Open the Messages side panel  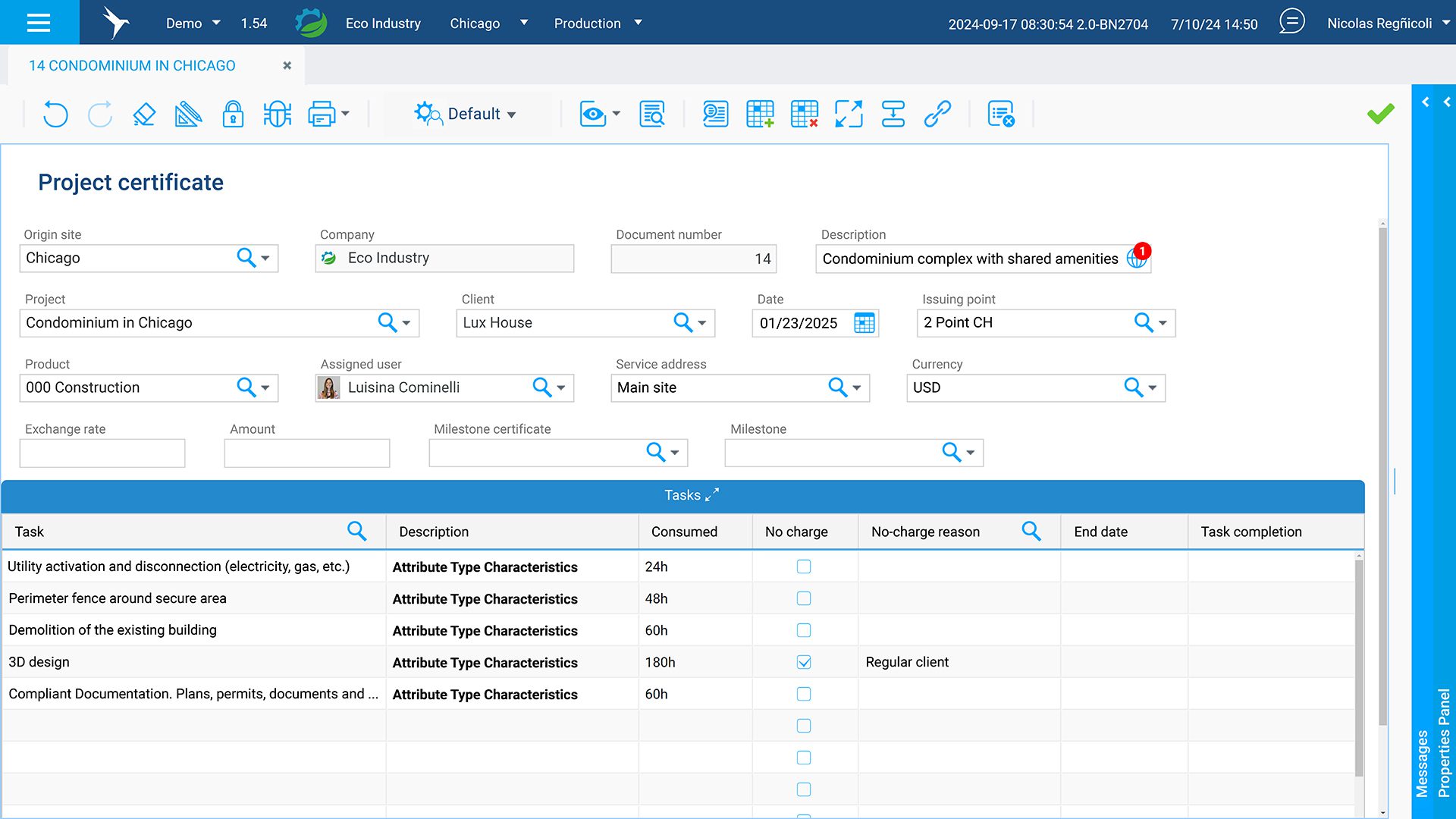pos(1422,762)
